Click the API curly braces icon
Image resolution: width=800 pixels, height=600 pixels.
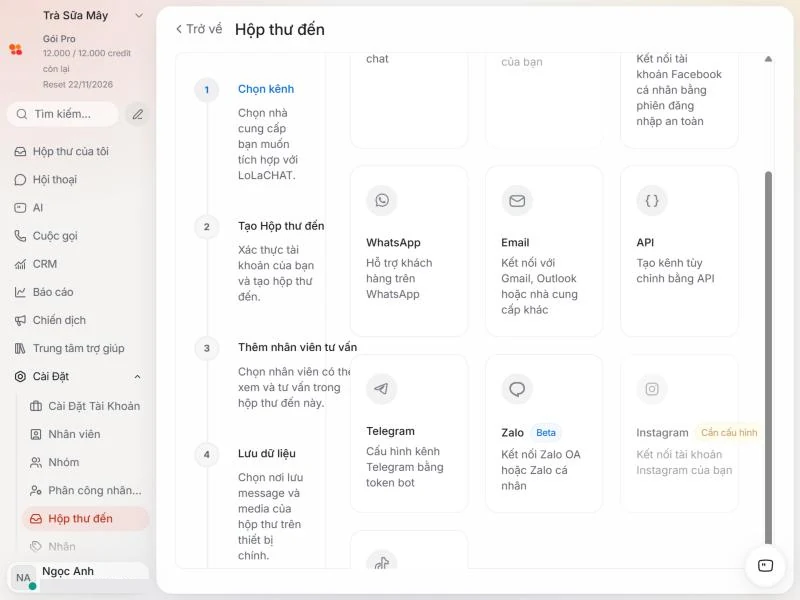652,200
